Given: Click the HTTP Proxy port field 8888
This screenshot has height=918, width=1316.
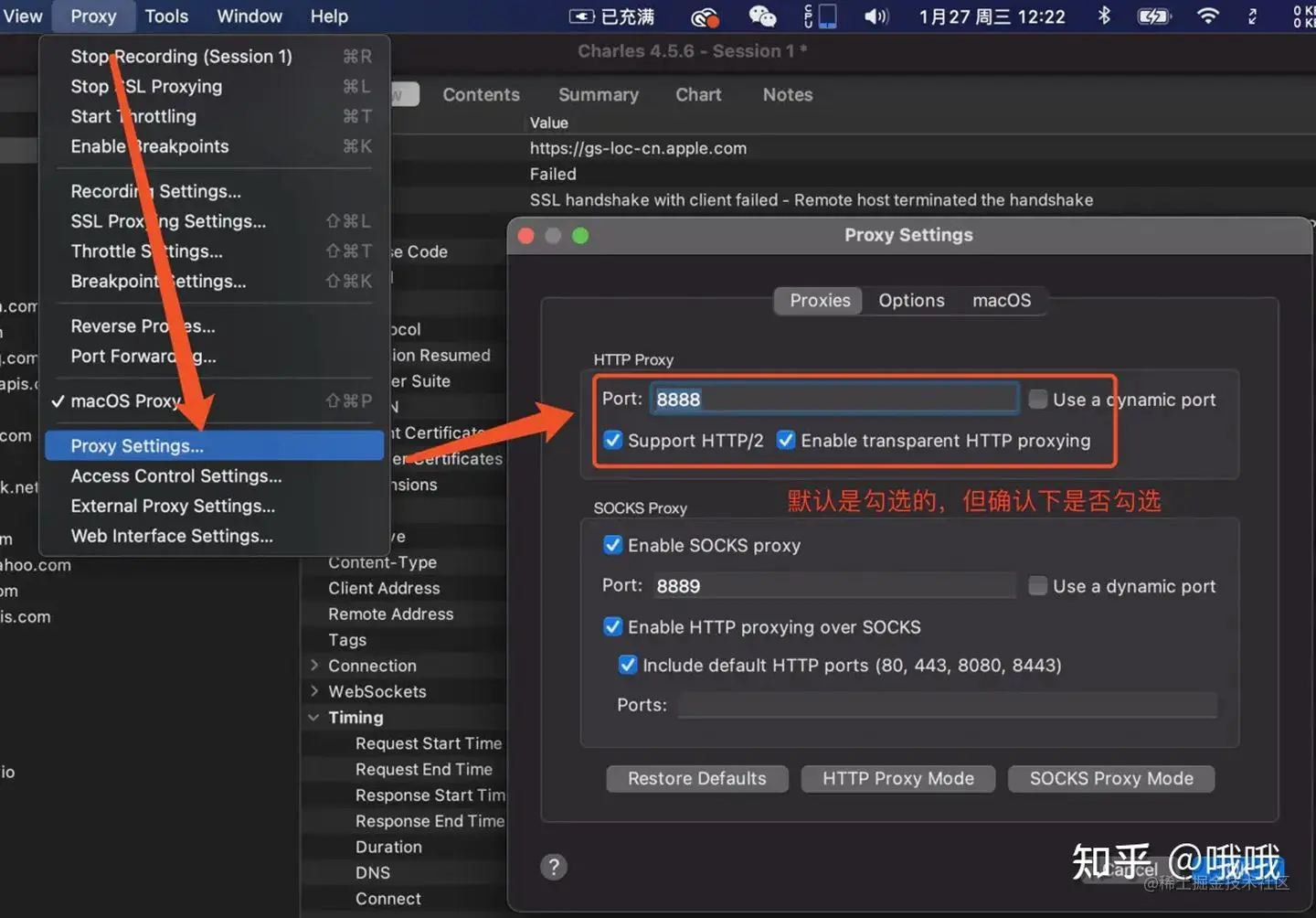Looking at the screenshot, I should [x=834, y=399].
